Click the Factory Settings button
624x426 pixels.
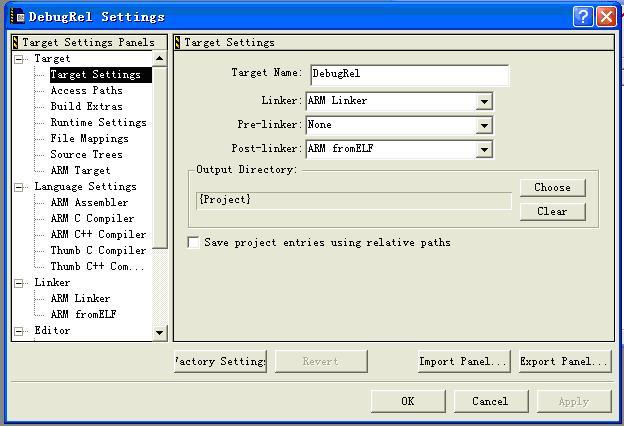(220, 361)
